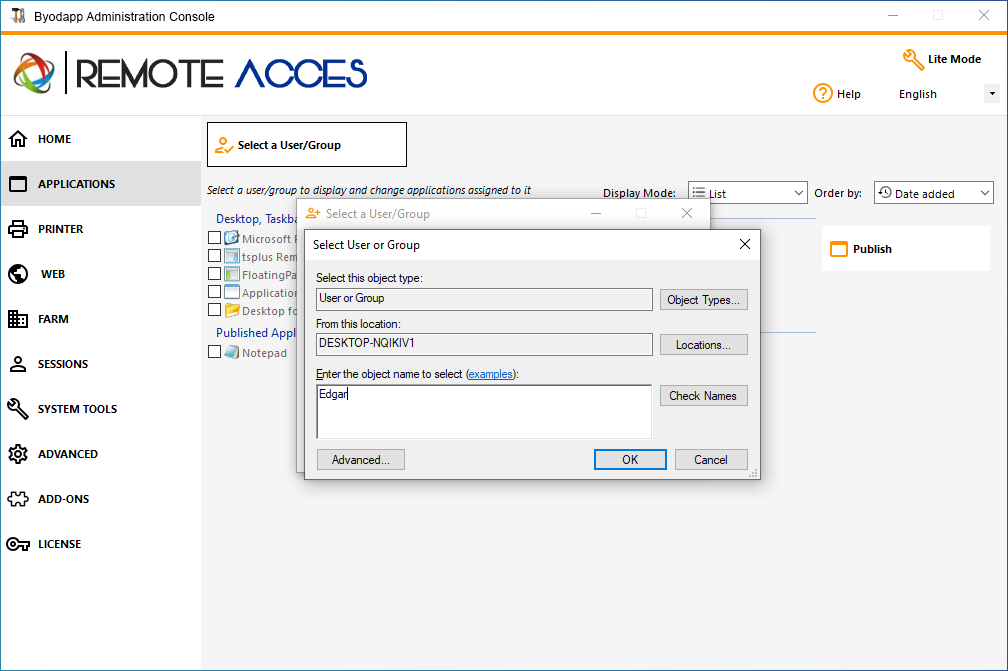Select the APPLICATIONS section
The width and height of the screenshot is (1008, 671).
pyautogui.click(x=101, y=184)
